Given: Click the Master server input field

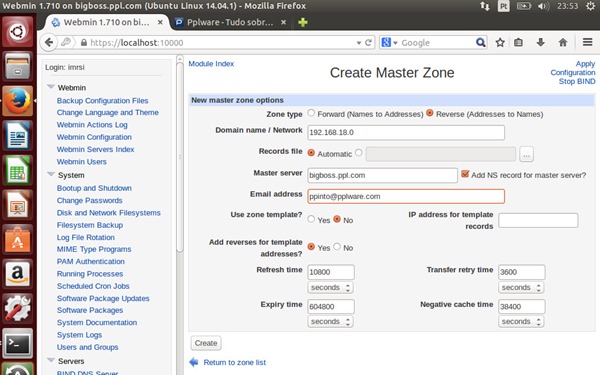Looking at the screenshot, I should [x=382, y=175].
